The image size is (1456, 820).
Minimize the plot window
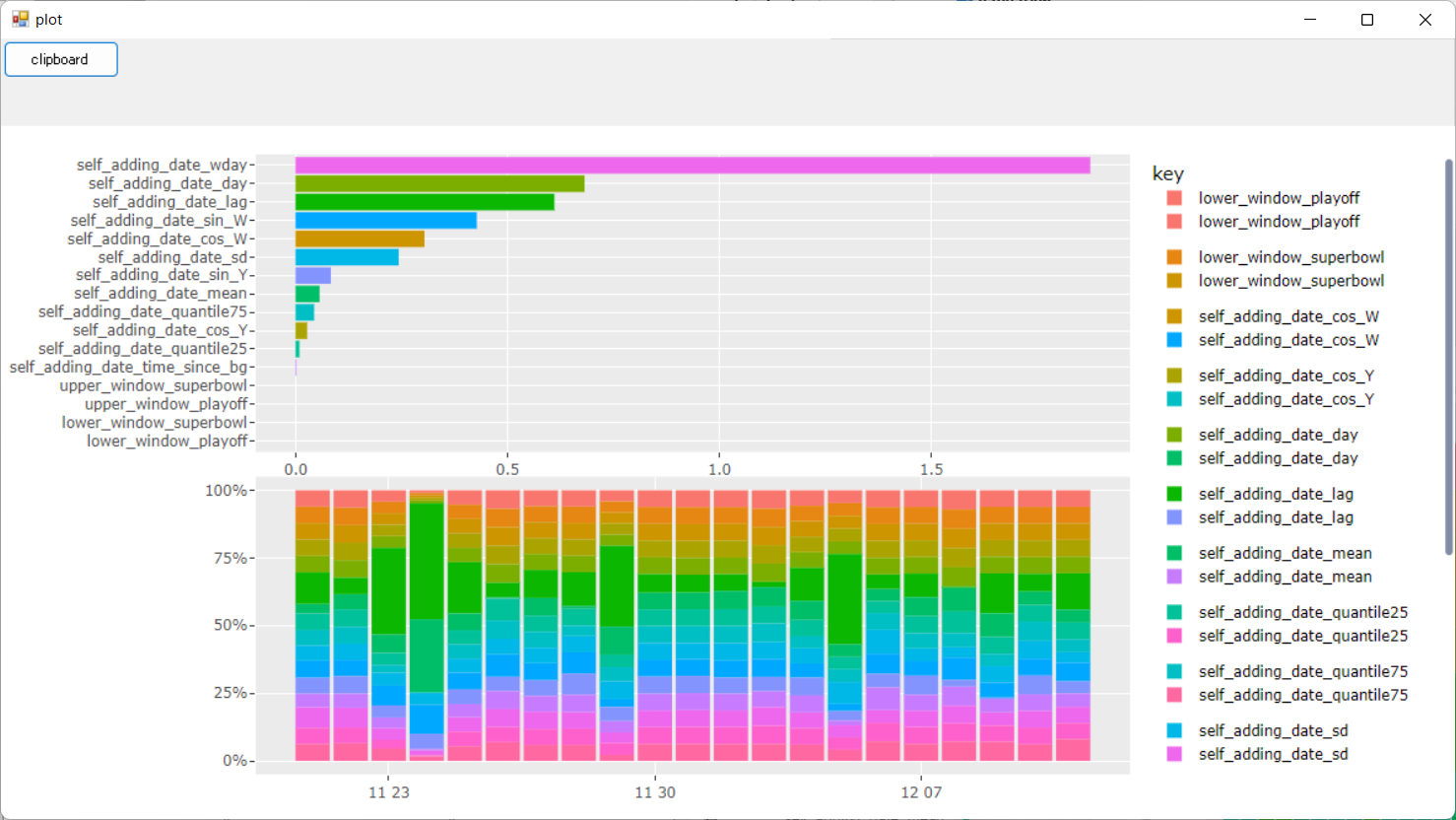click(x=1310, y=20)
